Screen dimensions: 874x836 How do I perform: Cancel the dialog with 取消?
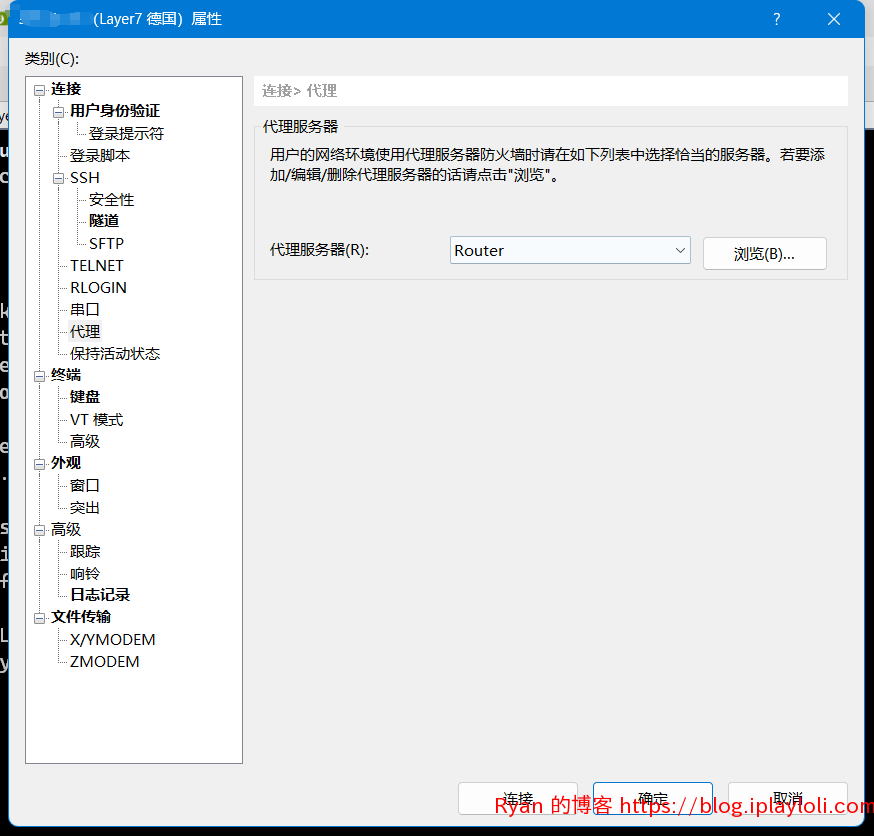(x=788, y=798)
